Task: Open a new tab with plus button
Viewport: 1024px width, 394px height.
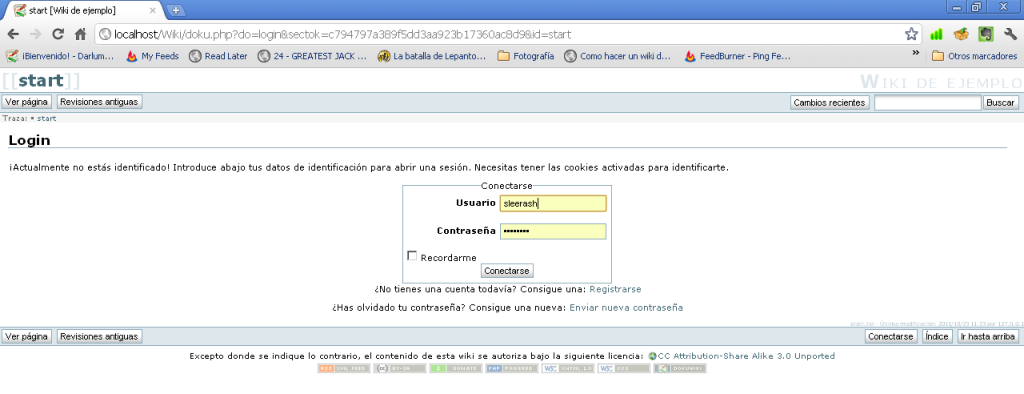Action: click(x=175, y=10)
